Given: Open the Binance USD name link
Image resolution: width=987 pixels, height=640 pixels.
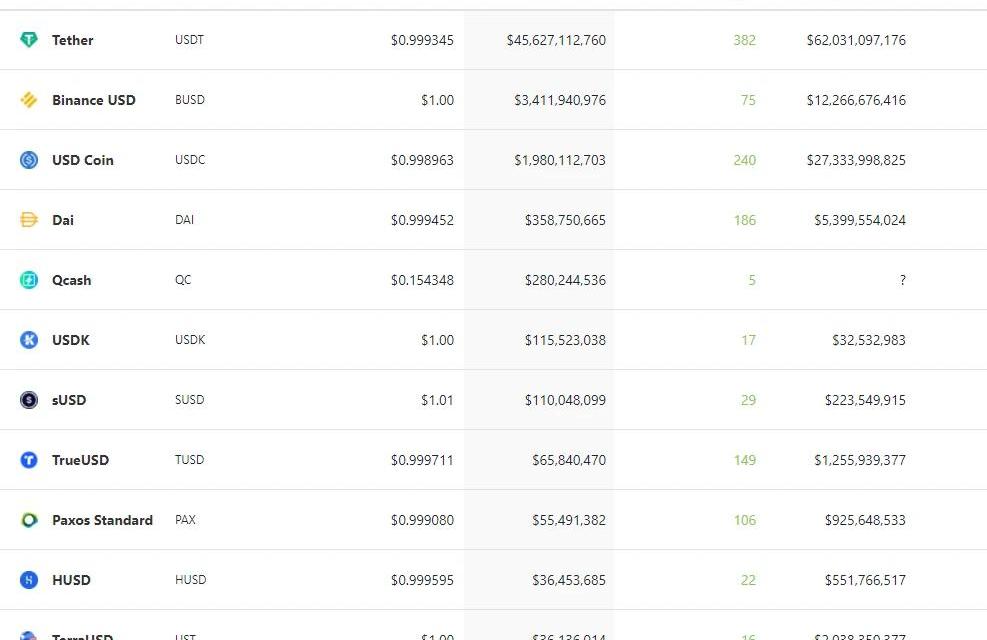Looking at the screenshot, I should tap(94, 100).
